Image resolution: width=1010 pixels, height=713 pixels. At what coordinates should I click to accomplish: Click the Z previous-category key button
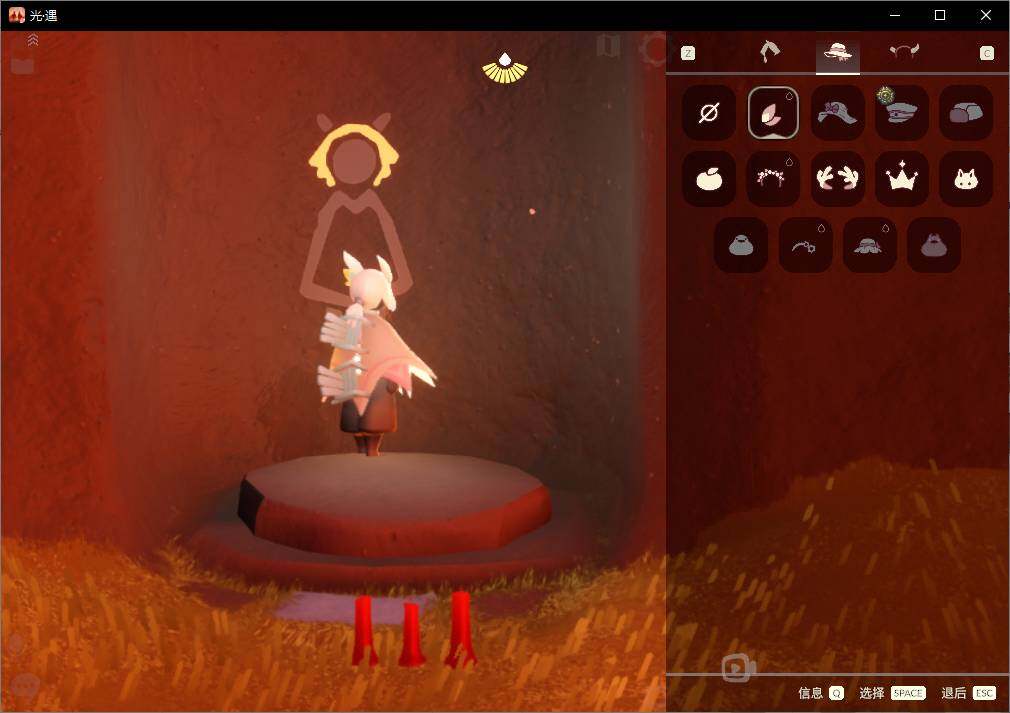point(688,53)
